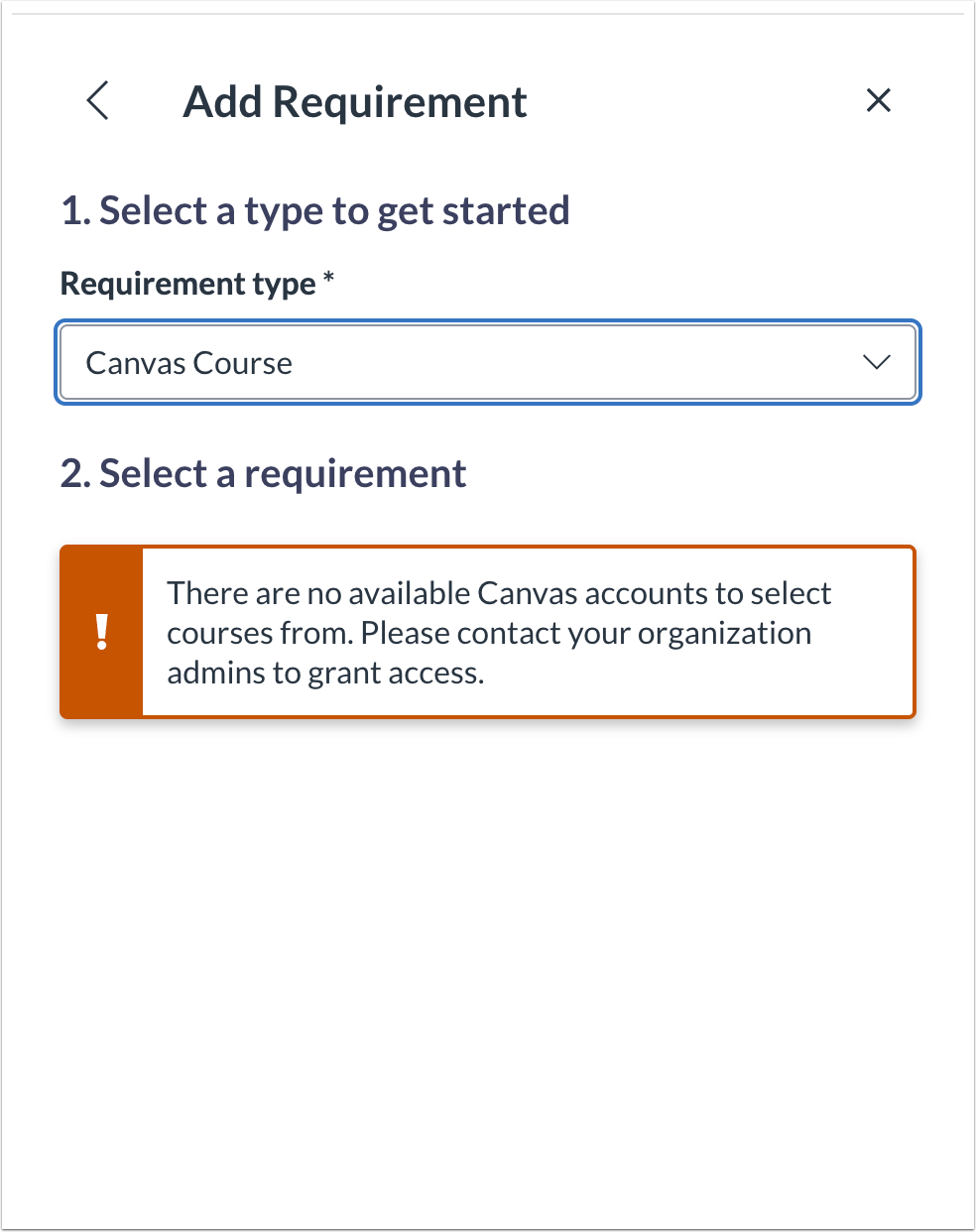
Task: Click inside the orange error notification box
Action: (499, 632)
